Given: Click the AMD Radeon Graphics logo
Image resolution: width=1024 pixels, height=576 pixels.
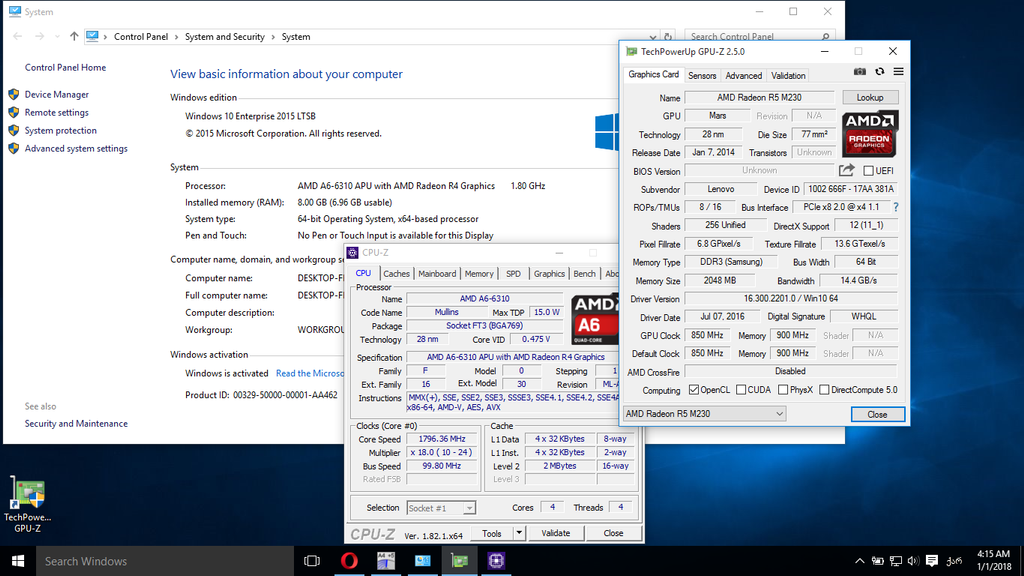Looking at the screenshot, I should [869, 133].
